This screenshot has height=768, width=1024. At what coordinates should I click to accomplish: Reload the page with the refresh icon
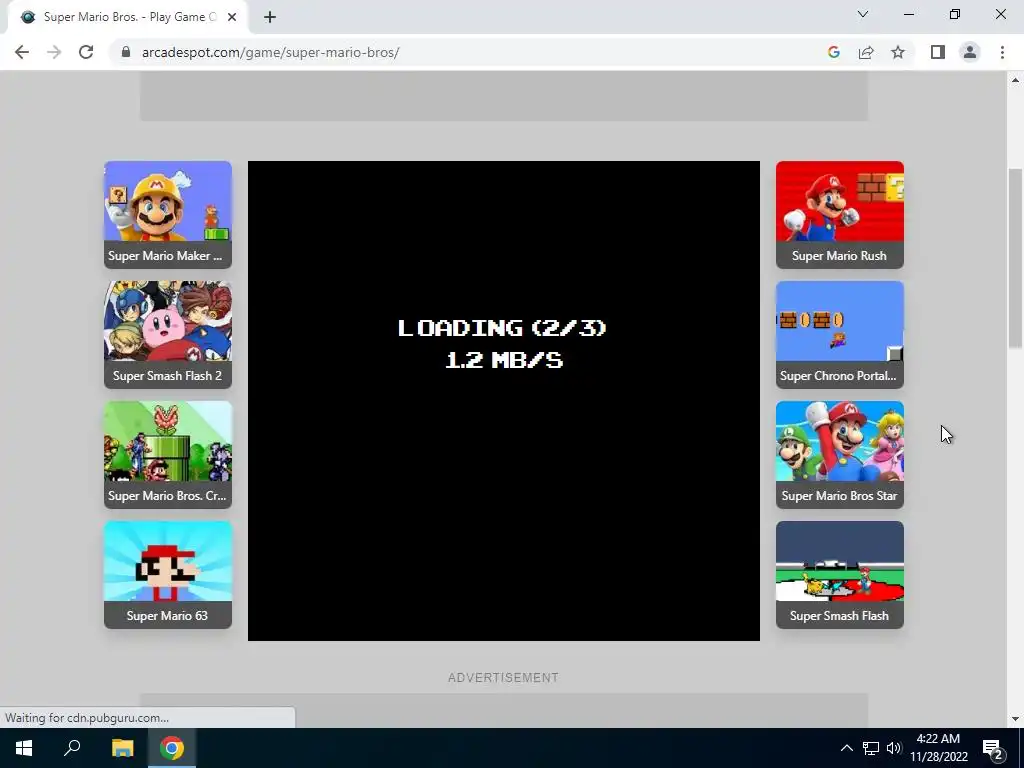(86, 52)
